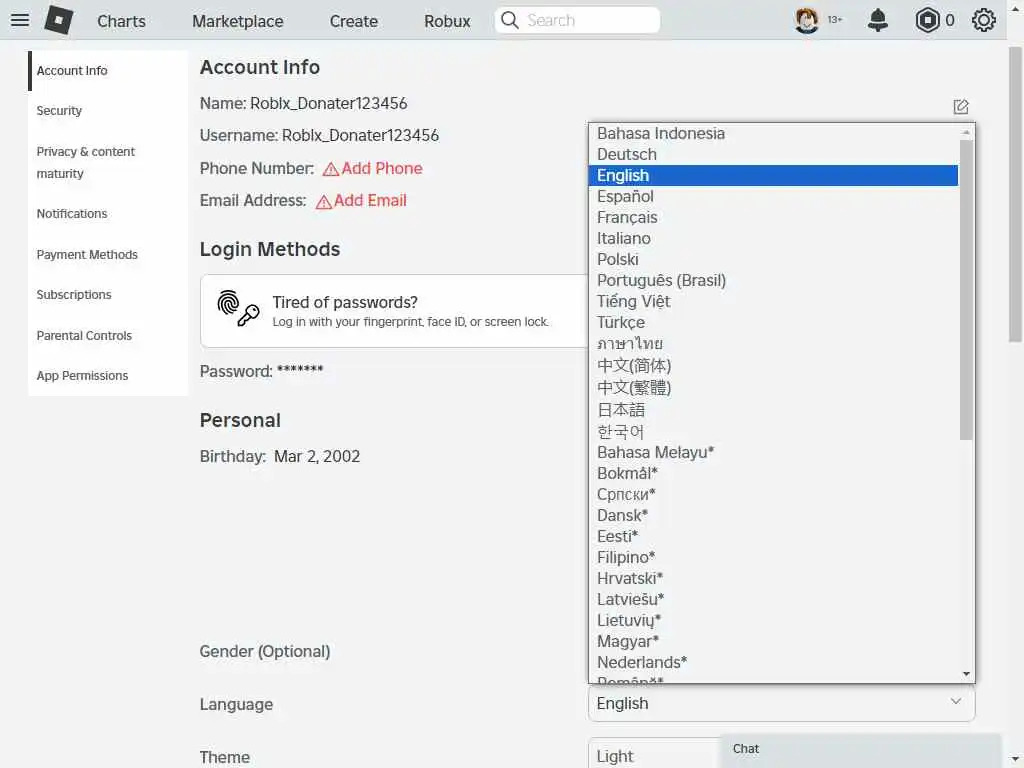The image size is (1024, 768).
Task: Click the Roblox logo home icon
Action: point(59,20)
